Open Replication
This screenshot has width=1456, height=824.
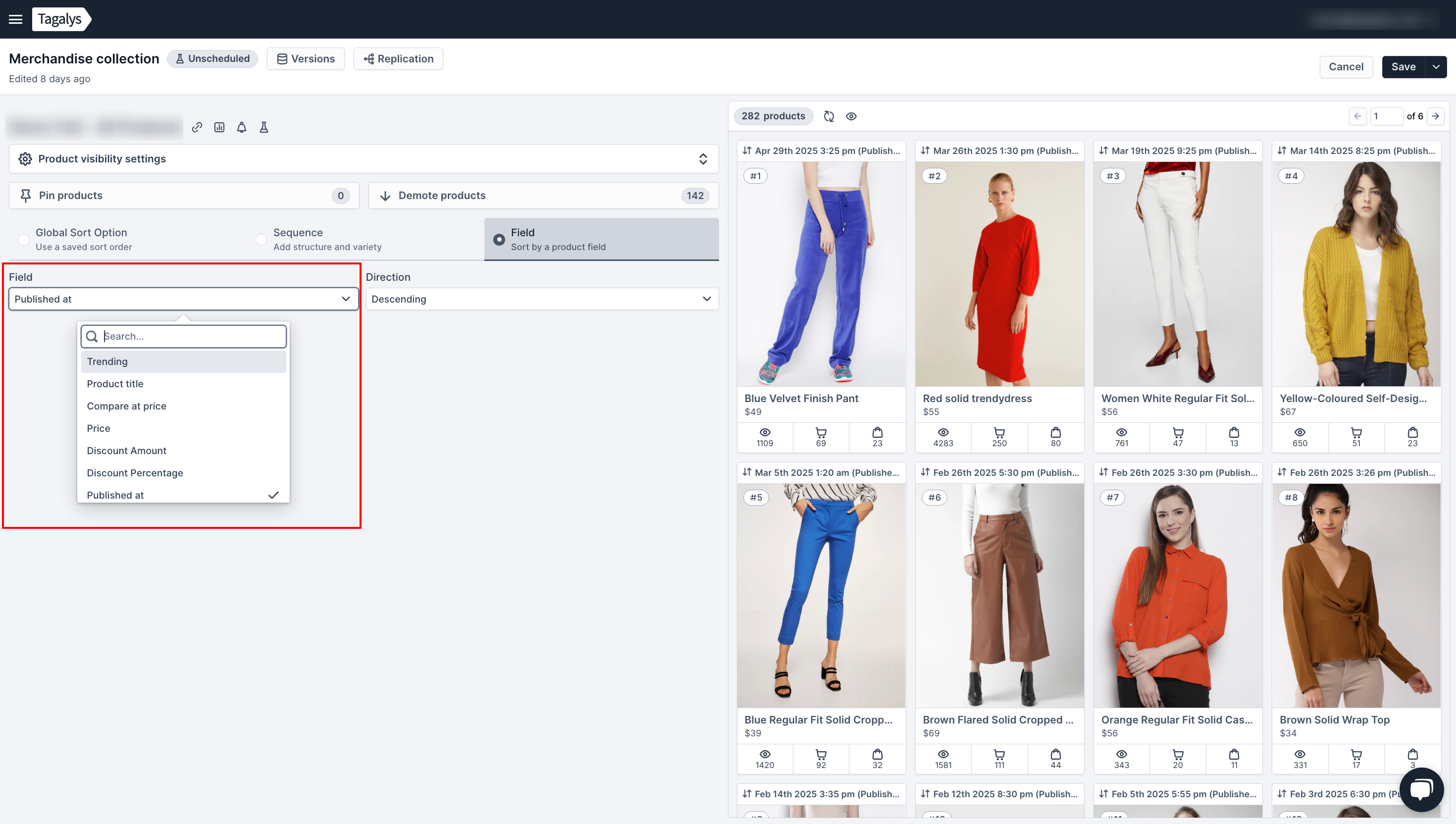tap(398, 59)
